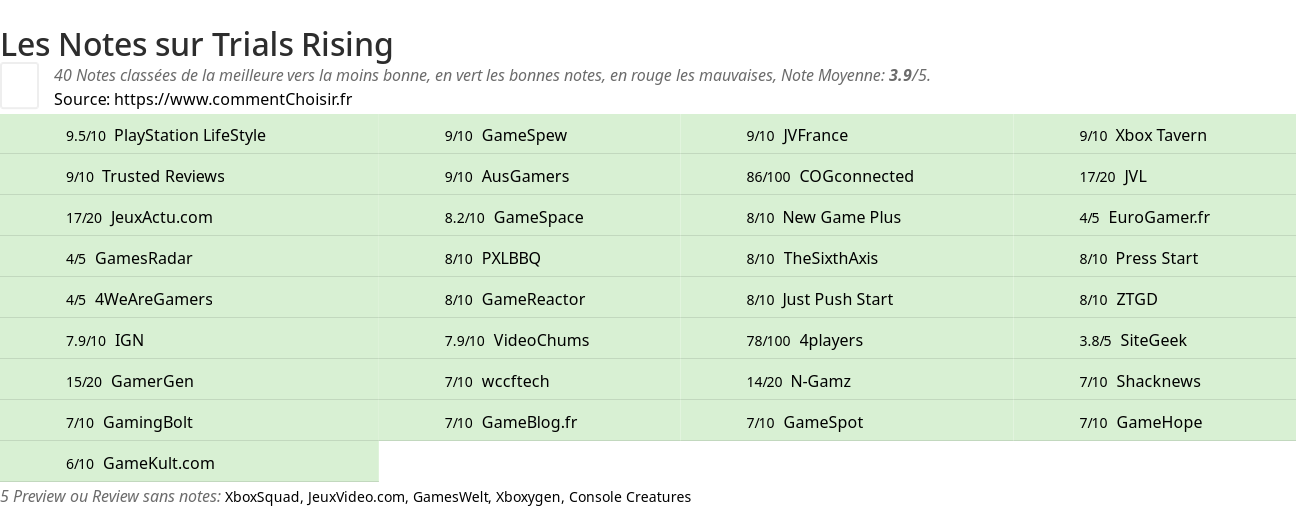Open the COGconnected review
The height and width of the screenshot is (507, 1296).
pos(856,176)
